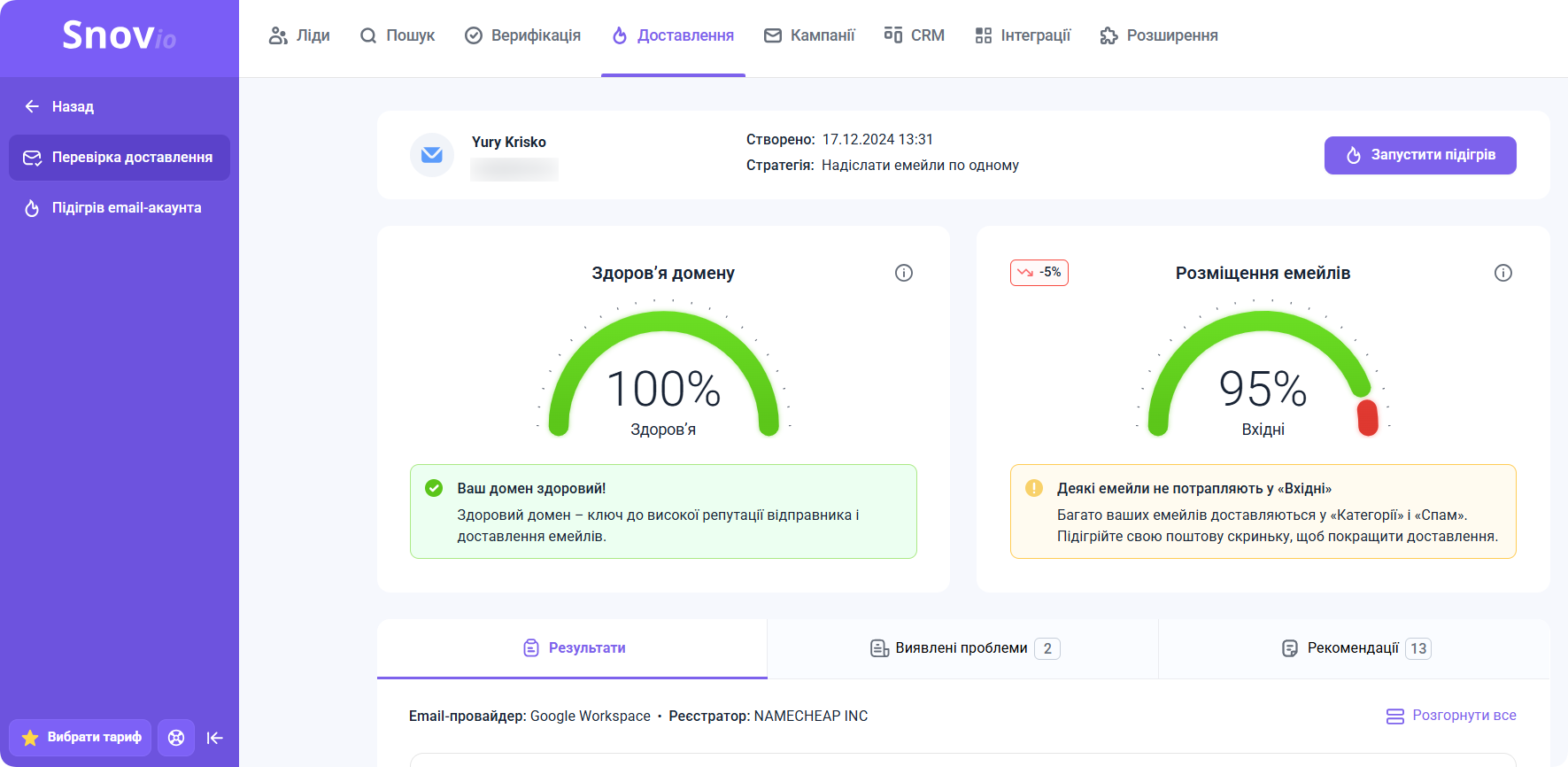
Task: Click the blurred email address under Yury Krisko
Action: click(x=514, y=168)
